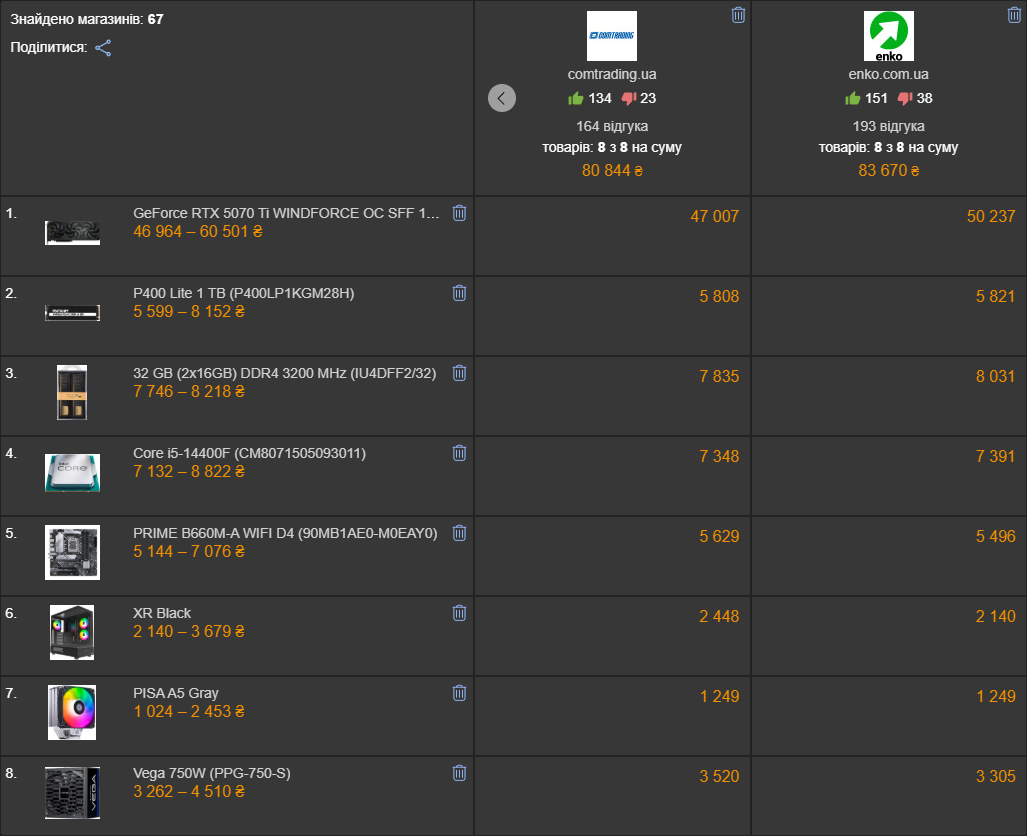Click XR Black case thumbnail
The width and height of the screenshot is (1027, 836).
[x=72, y=632]
